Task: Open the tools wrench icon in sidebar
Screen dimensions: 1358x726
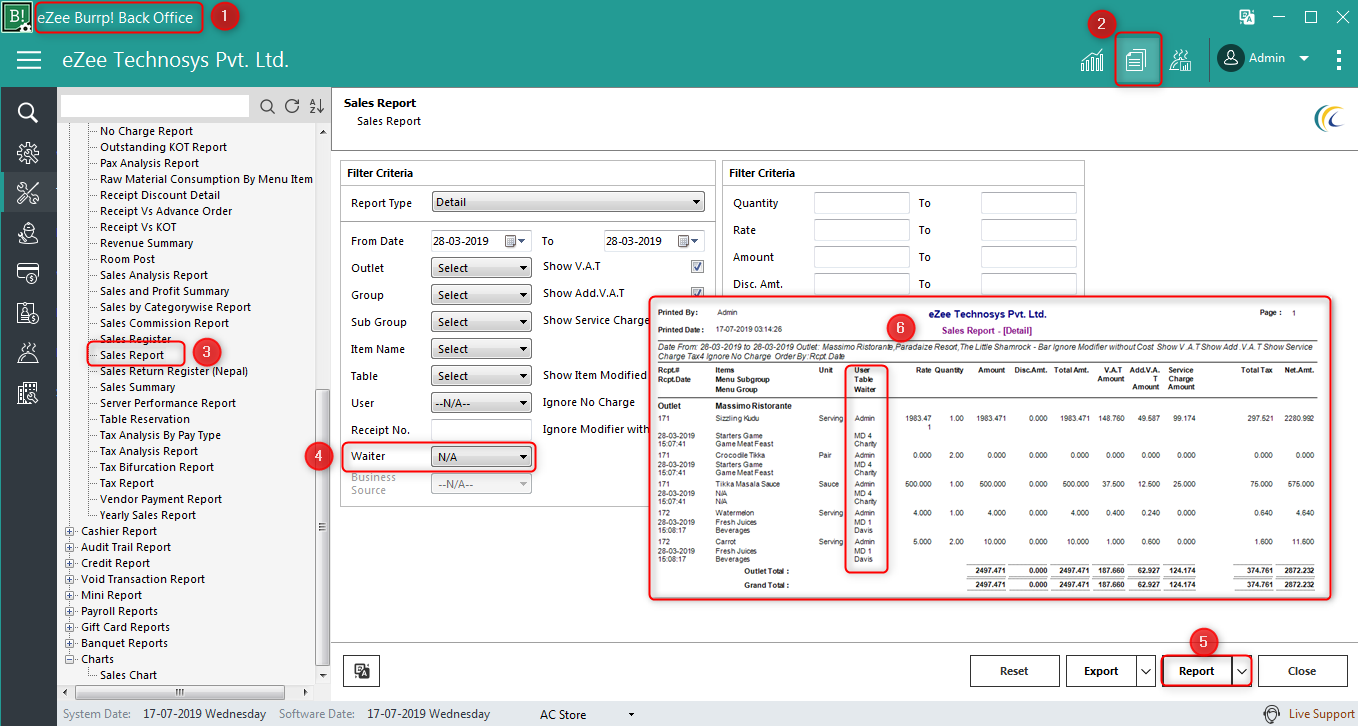Action: [x=28, y=192]
